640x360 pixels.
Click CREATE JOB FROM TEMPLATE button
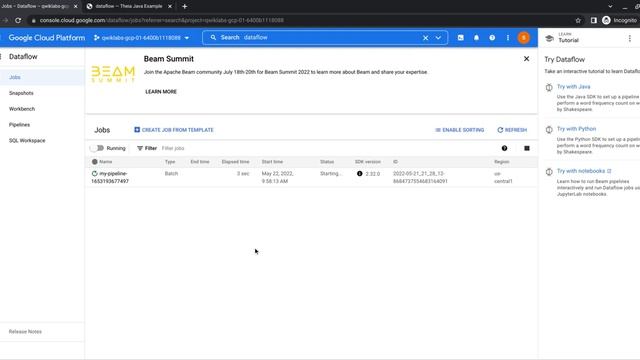pyautogui.click(x=174, y=130)
